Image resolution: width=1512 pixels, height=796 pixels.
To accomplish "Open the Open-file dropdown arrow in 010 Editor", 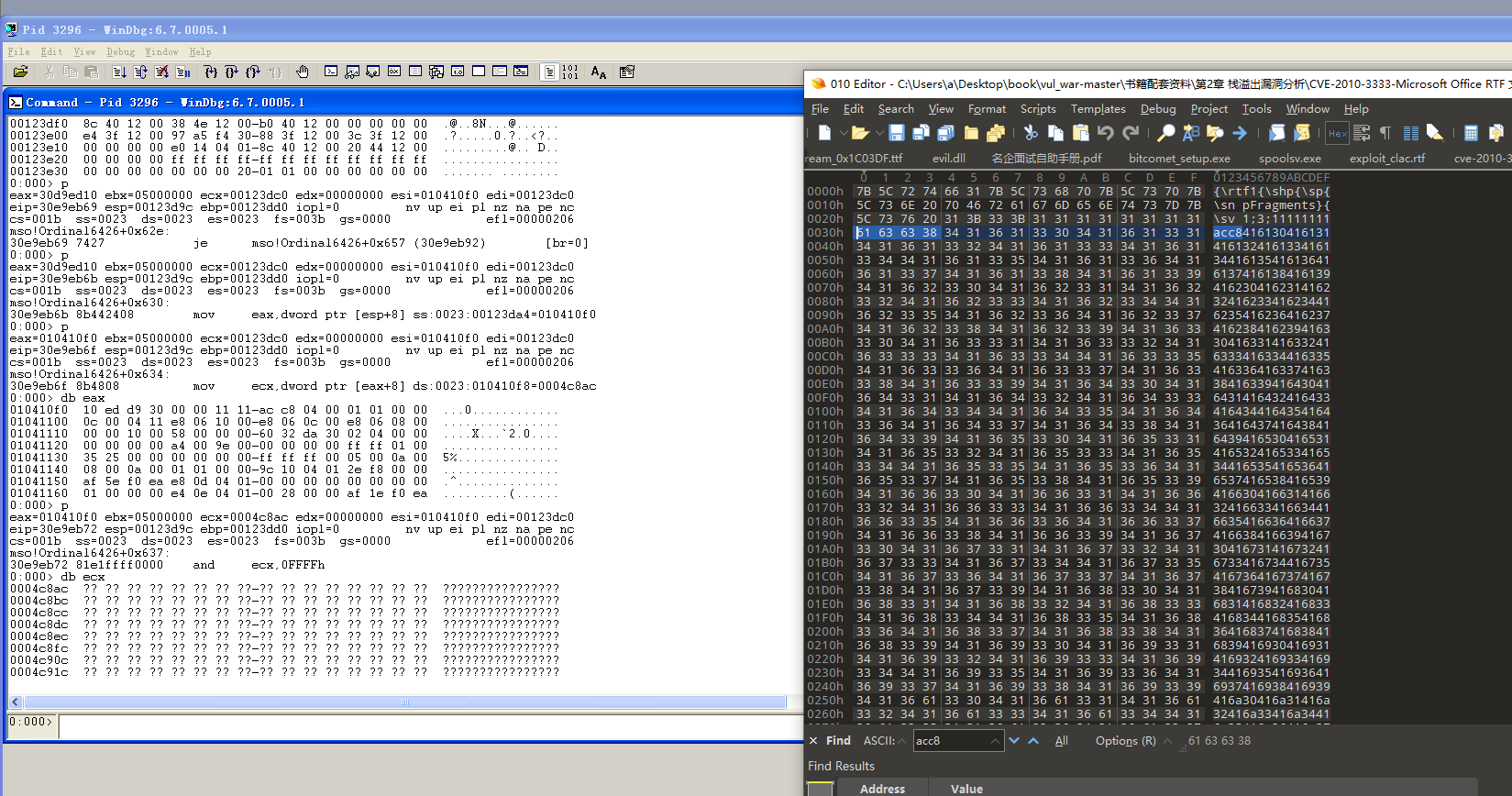I will point(879,134).
